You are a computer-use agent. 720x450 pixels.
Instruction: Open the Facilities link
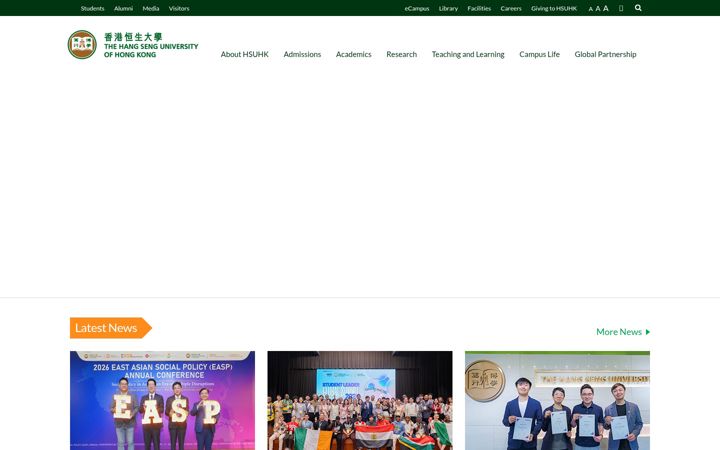(479, 8)
